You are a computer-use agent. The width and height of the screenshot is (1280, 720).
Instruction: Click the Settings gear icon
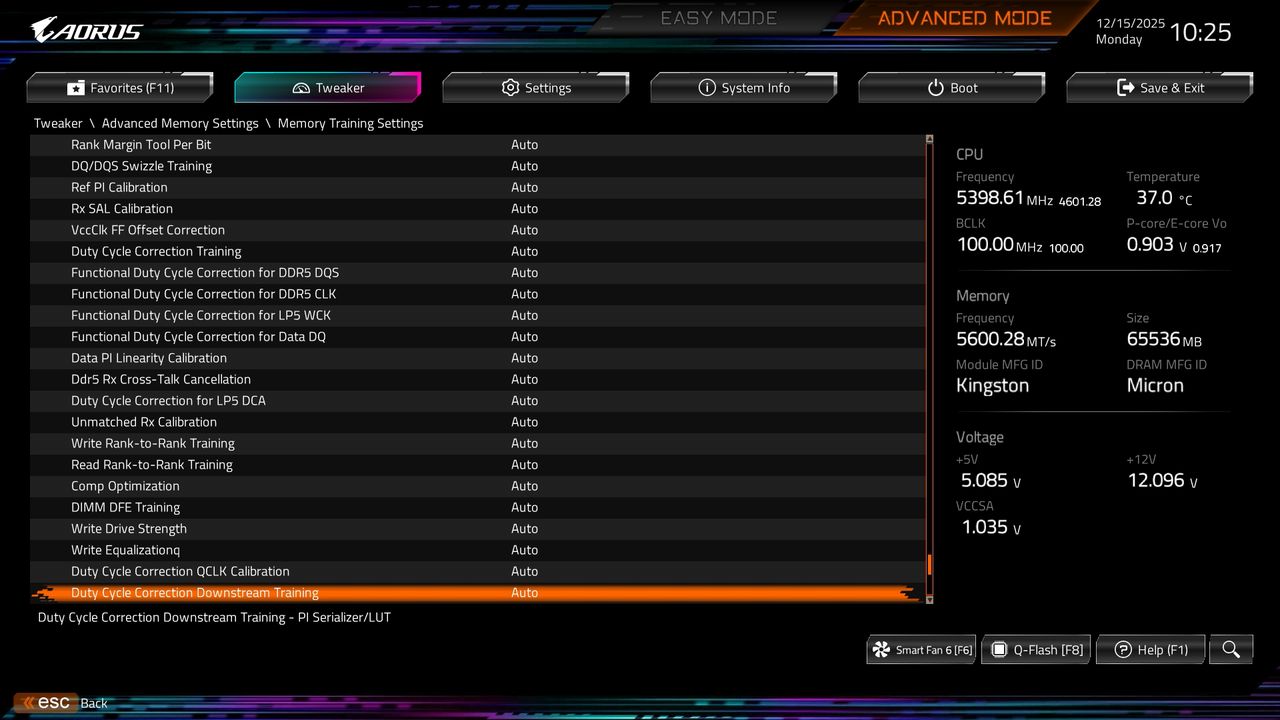509,87
